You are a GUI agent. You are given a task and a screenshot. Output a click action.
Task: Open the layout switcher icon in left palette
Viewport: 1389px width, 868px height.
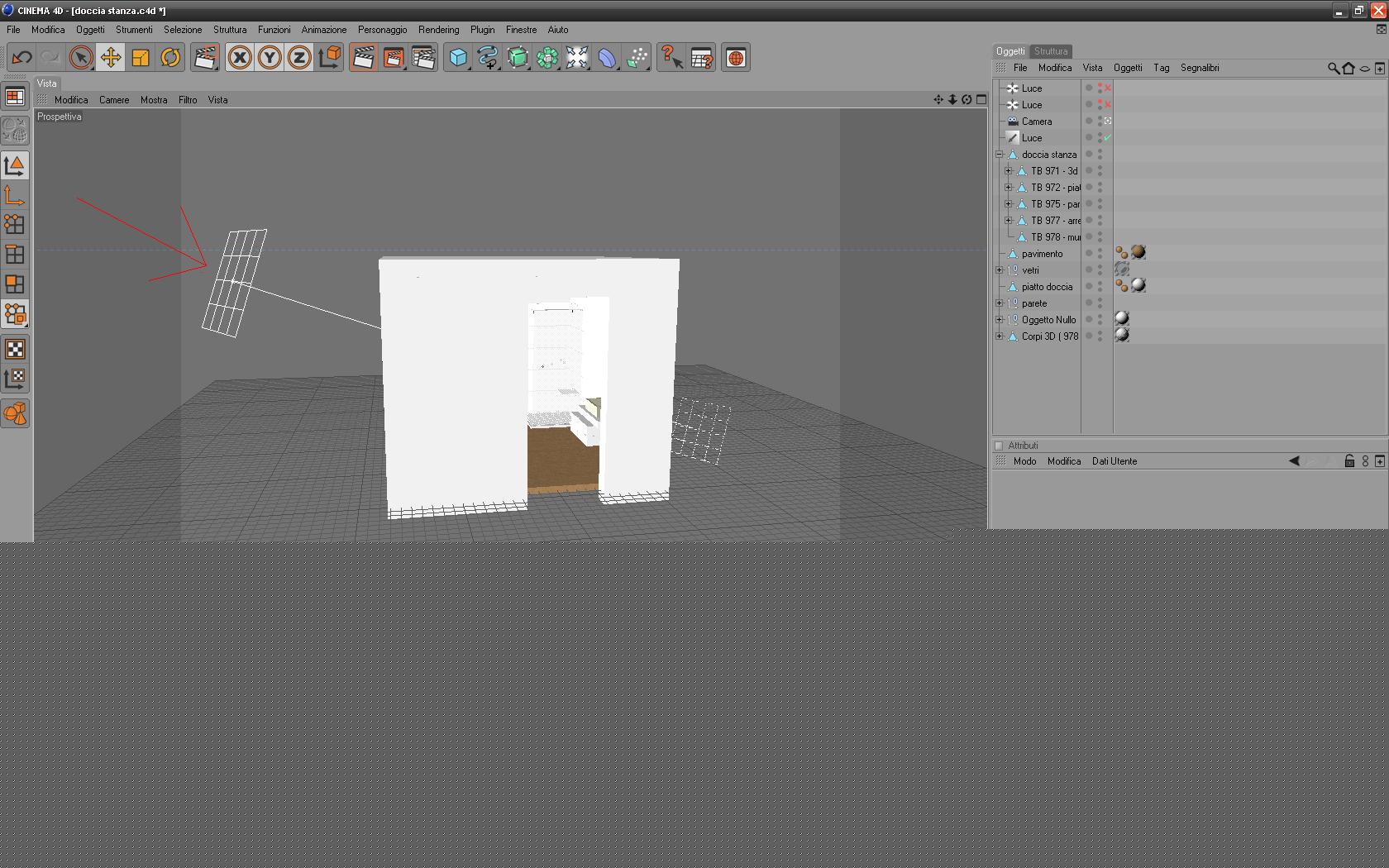(15, 98)
